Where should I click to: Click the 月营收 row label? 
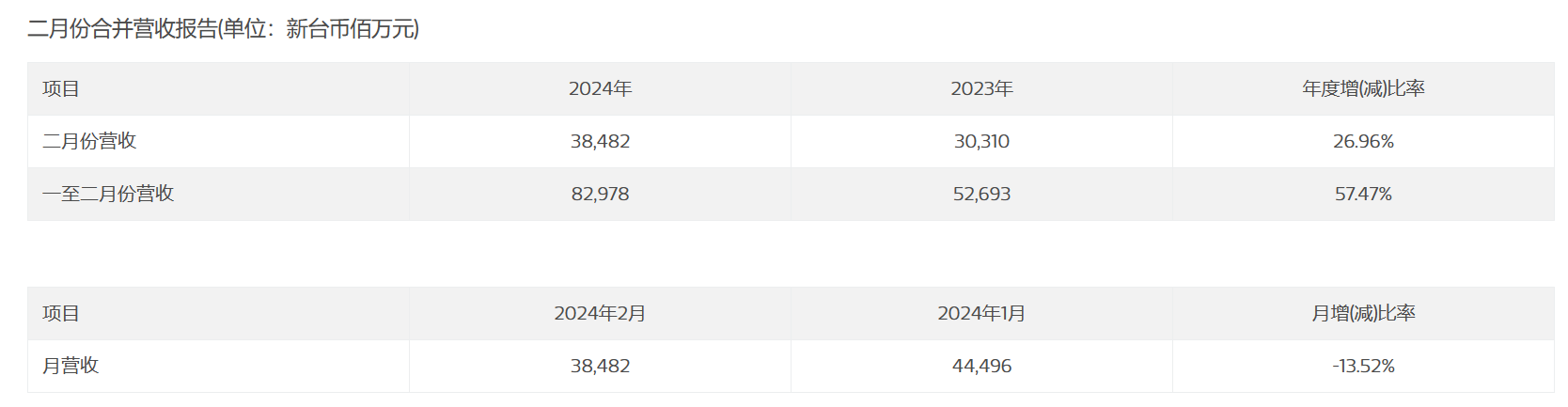coord(71,367)
